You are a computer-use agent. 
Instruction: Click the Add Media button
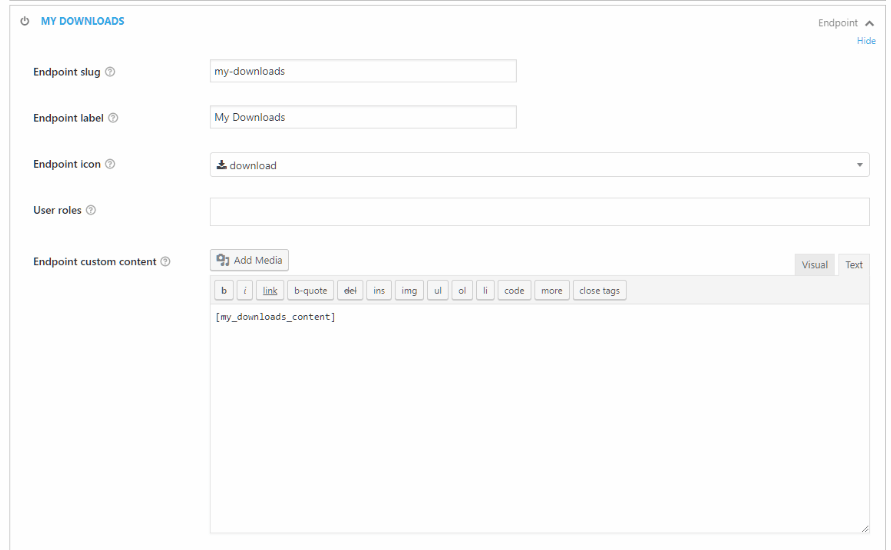tap(249, 260)
